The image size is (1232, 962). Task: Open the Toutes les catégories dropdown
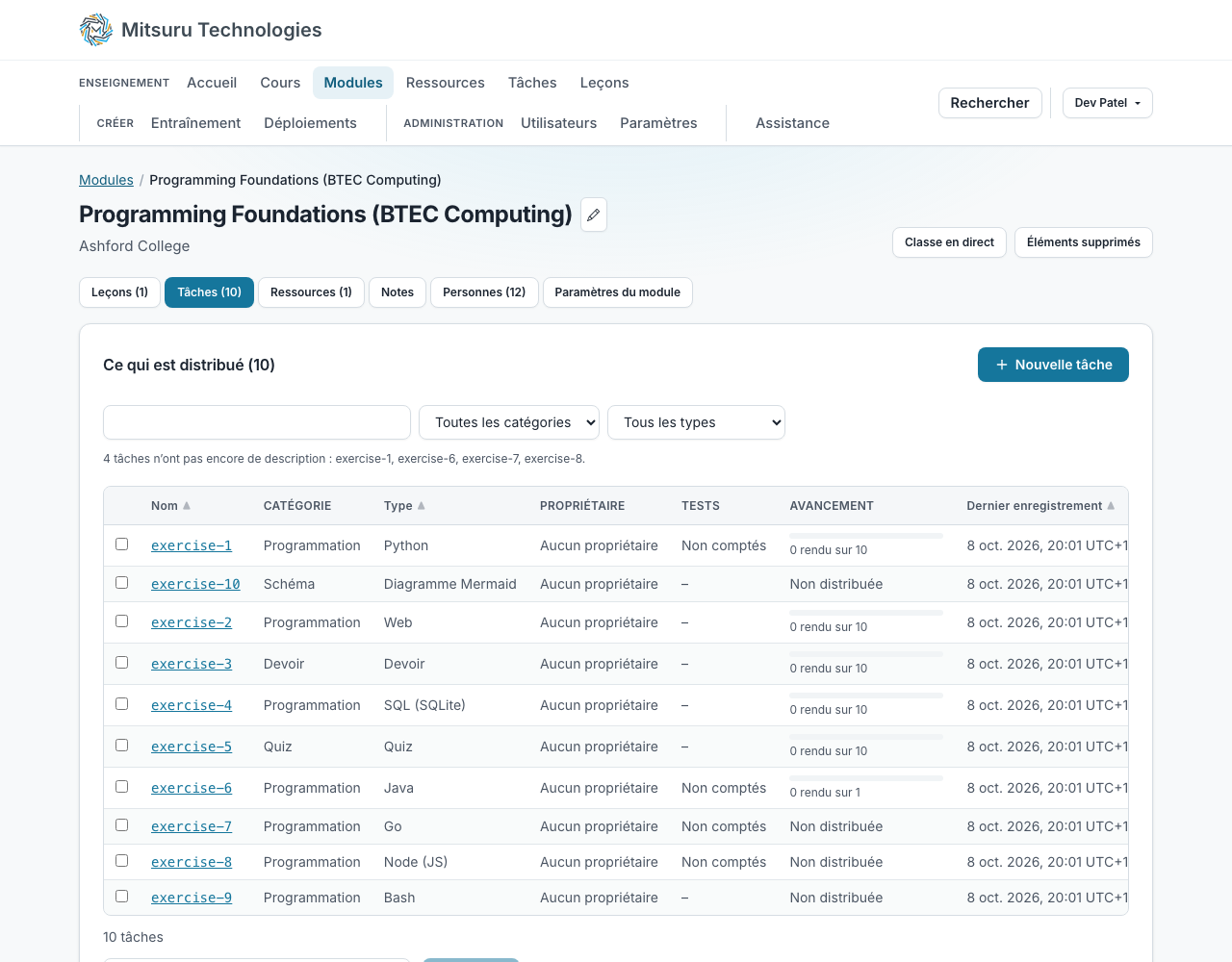(x=509, y=422)
